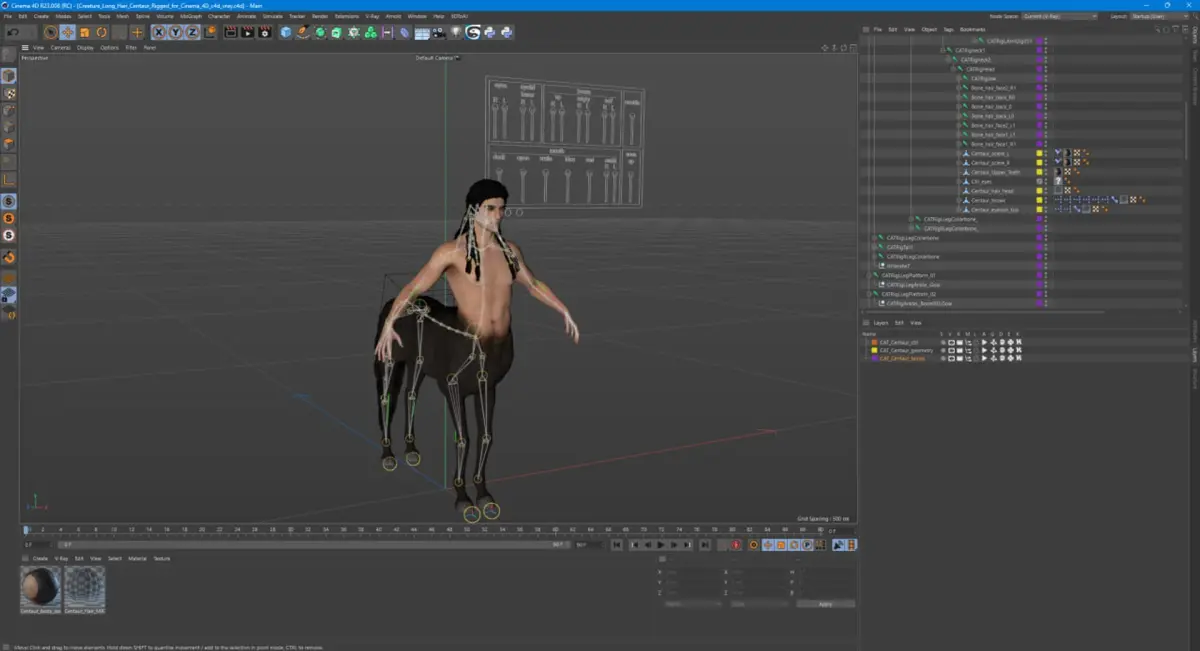Open Edit Render Settings icon
The width and height of the screenshot is (1200, 651).
[265, 32]
